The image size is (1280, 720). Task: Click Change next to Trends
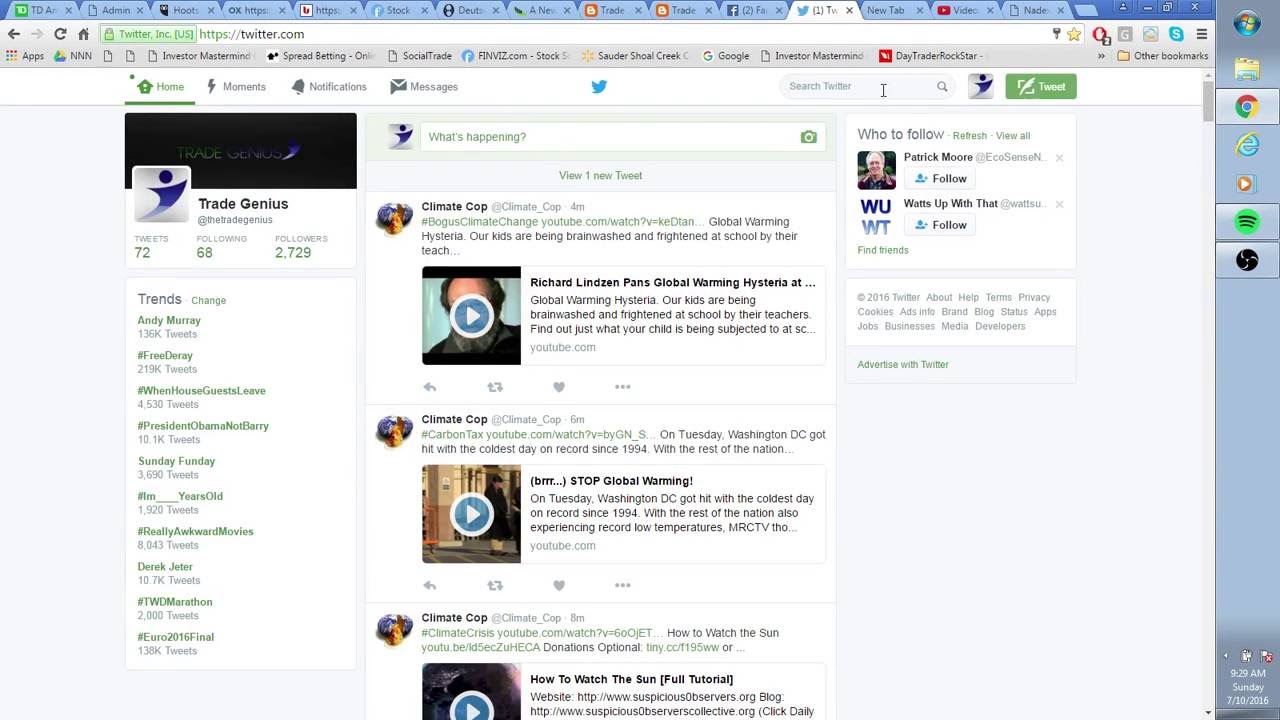[208, 300]
